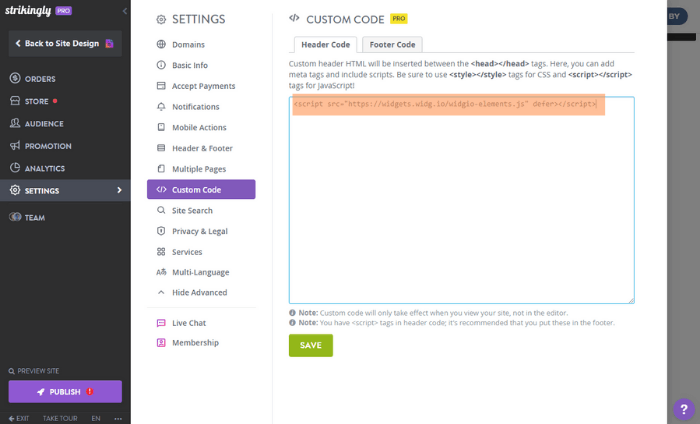The height and width of the screenshot is (424, 700).
Task: Click the Promotion megaphone icon
Action: (x=15, y=145)
